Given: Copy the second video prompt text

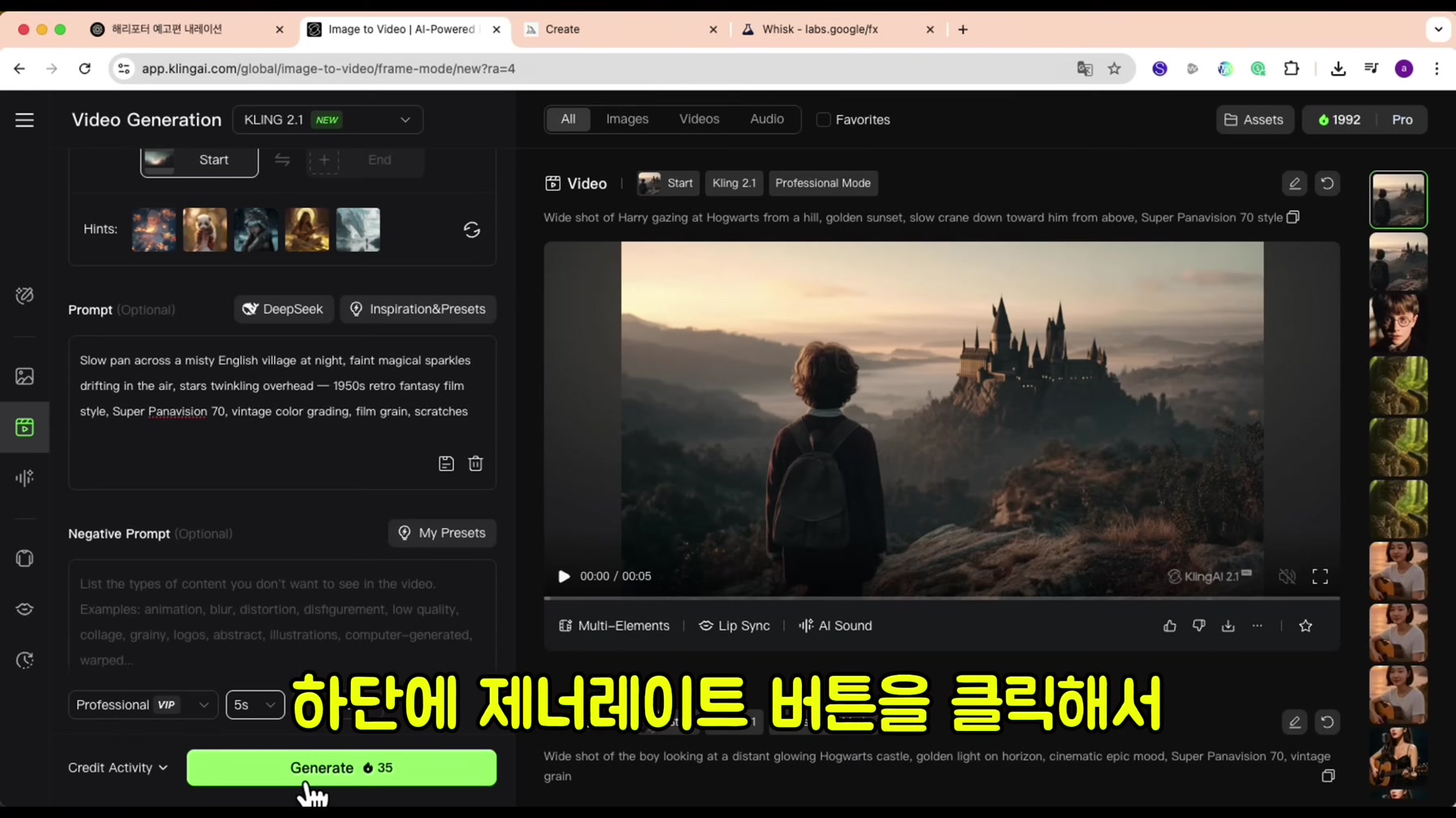Looking at the screenshot, I should click(1328, 777).
